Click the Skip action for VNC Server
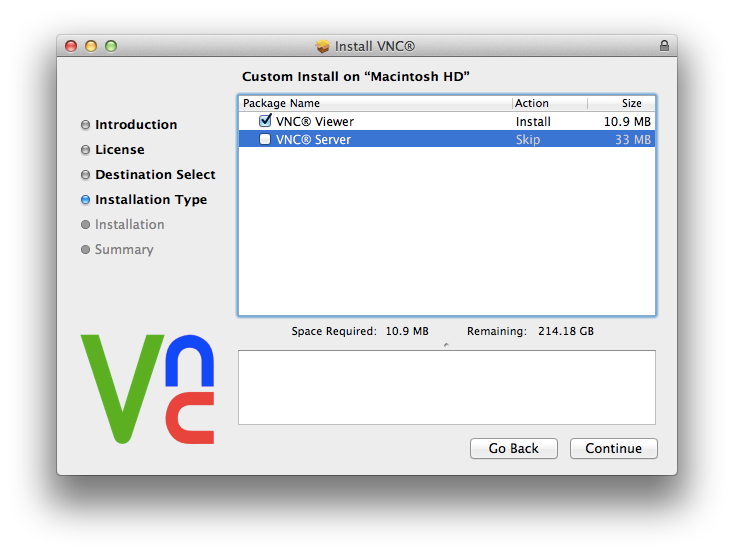 pyautogui.click(x=528, y=140)
